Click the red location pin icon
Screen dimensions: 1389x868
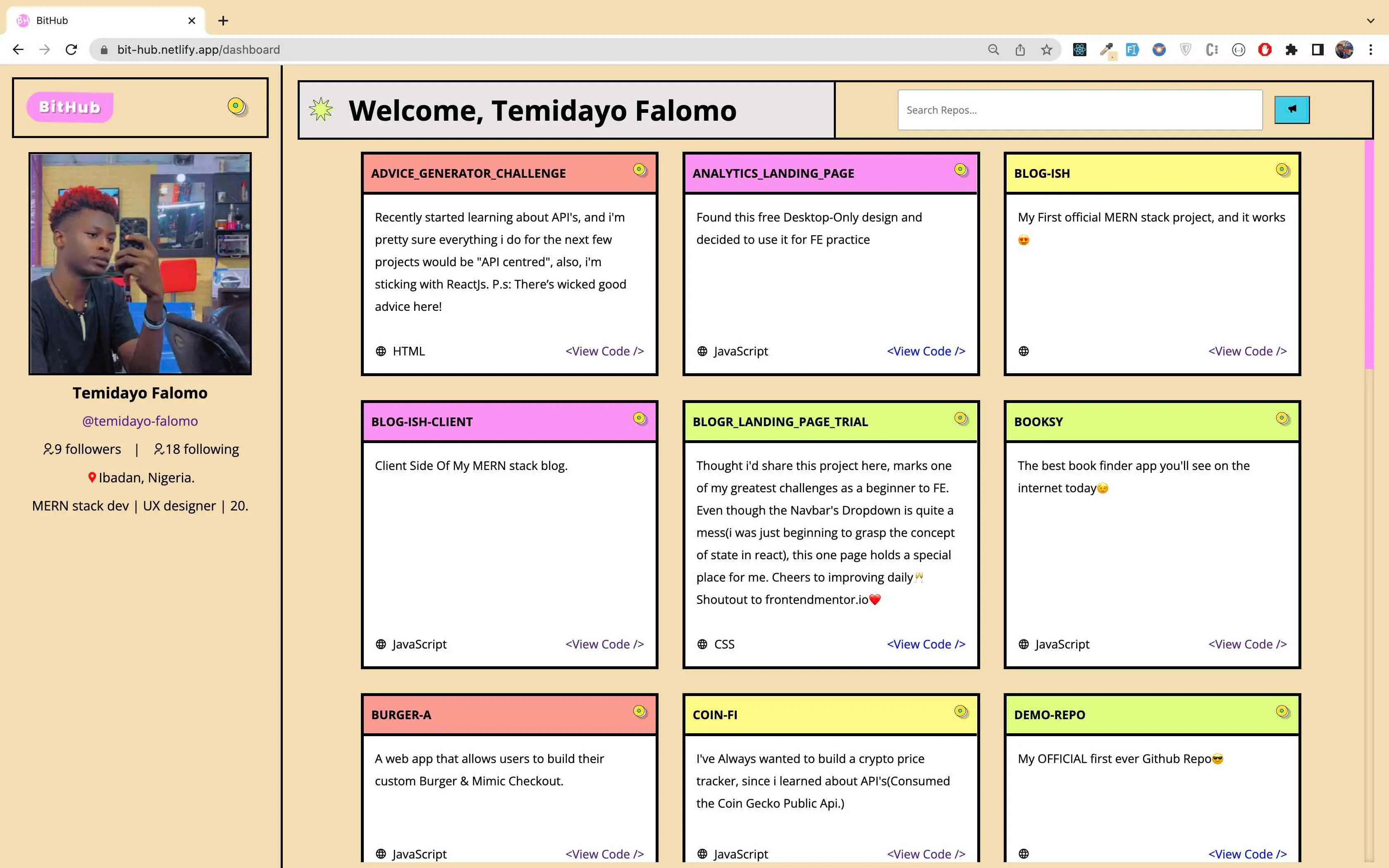pyautogui.click(x=92, y=477)
